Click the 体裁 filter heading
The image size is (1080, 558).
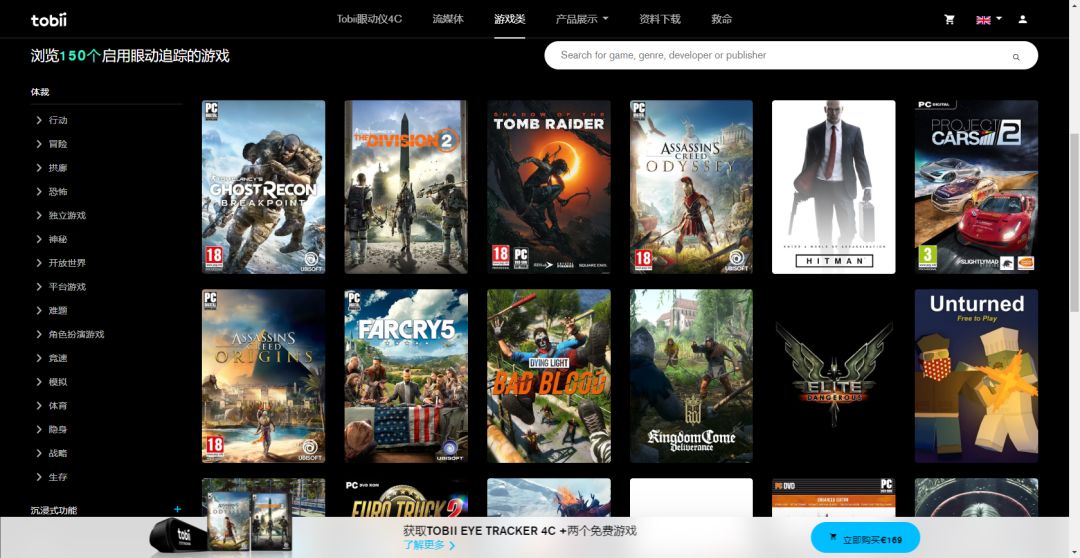point(40,92)
